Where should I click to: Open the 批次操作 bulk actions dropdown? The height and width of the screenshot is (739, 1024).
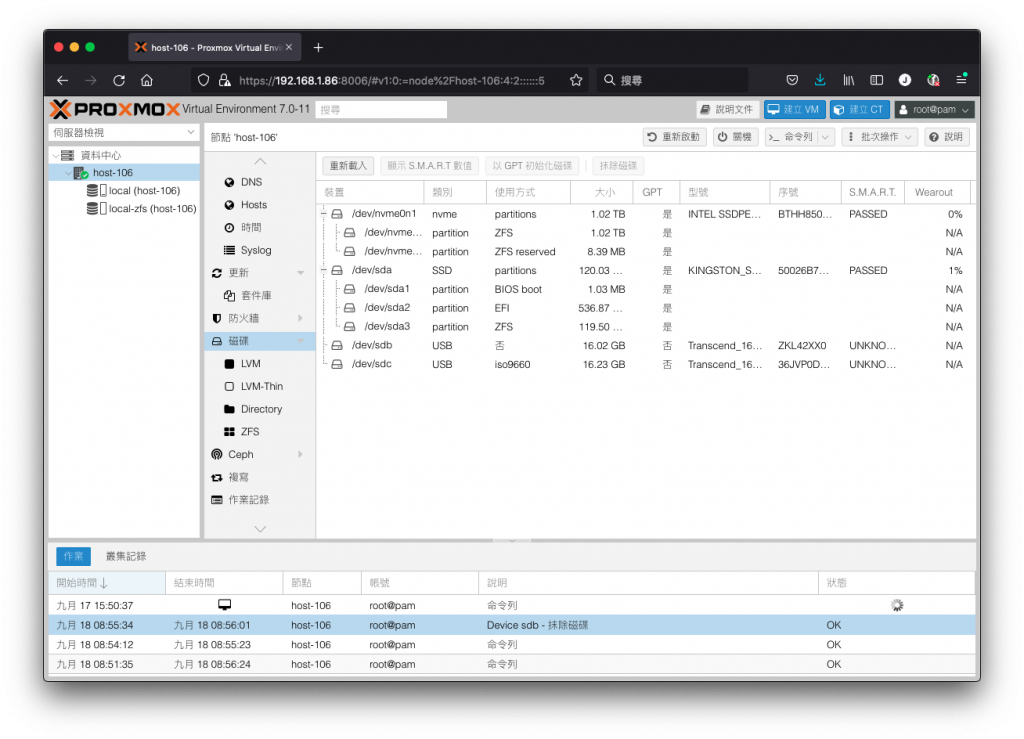click(880, 137)
